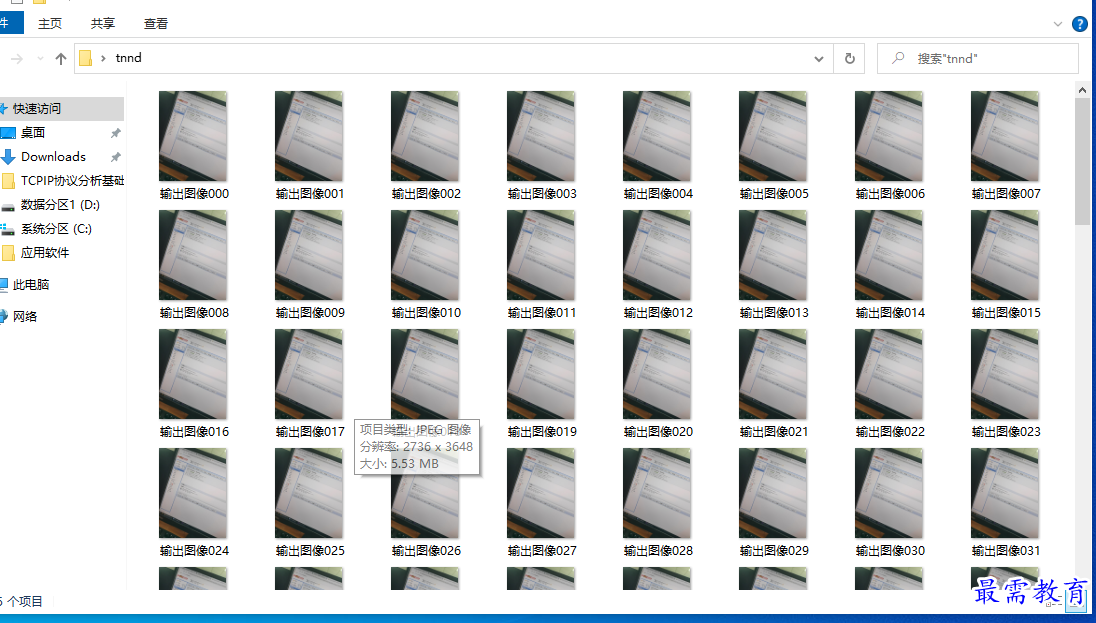Open the recent locations dropdown arrow
This screenshot has height=623, width=1096.
pos(40,59)
